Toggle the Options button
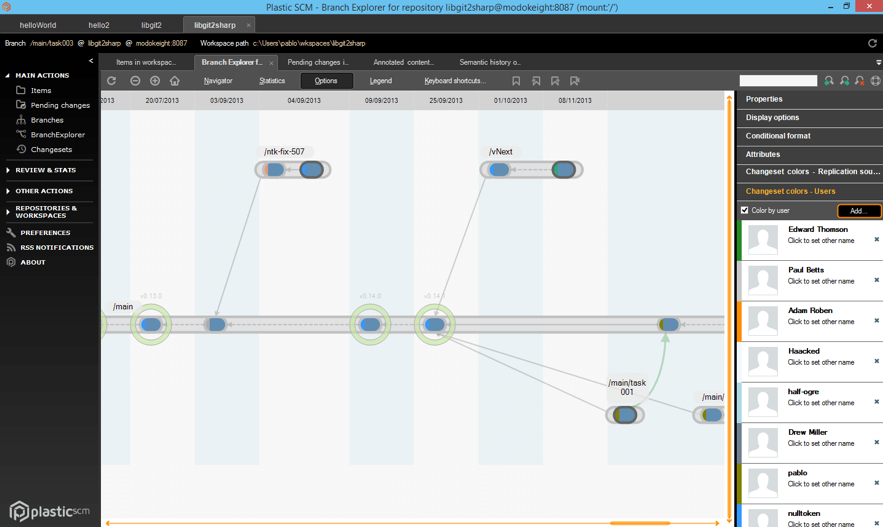 (326, 81)
